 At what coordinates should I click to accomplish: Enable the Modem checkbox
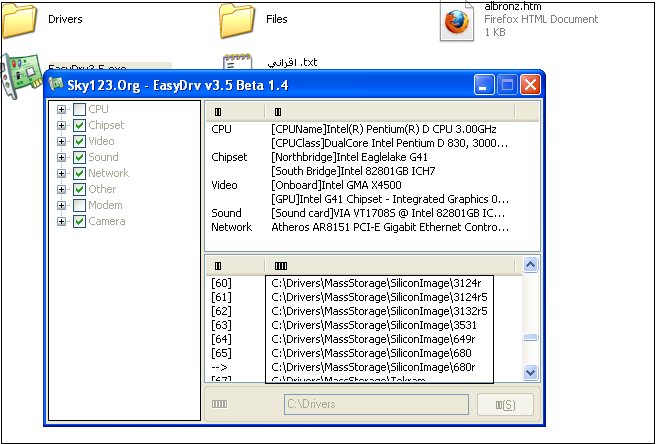pyautogui.click(x=79, y=205)
